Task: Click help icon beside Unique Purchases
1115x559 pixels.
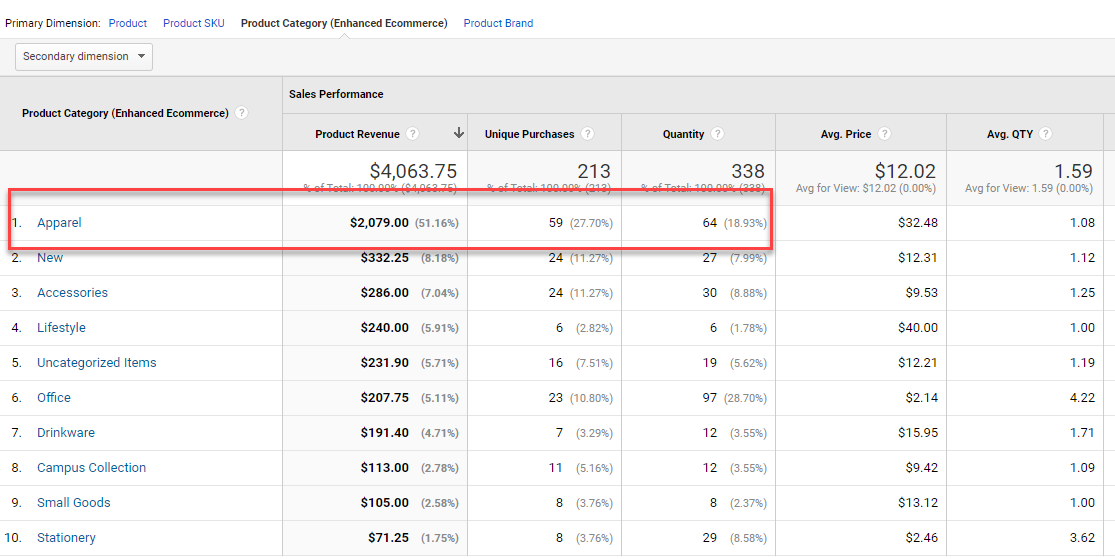Action: coord(588,134)
